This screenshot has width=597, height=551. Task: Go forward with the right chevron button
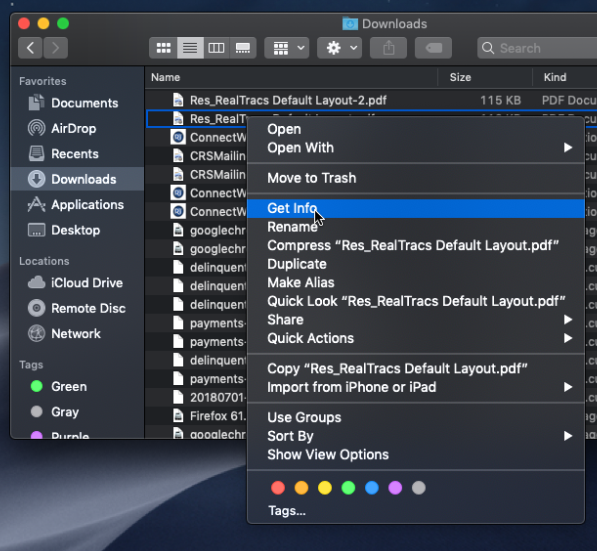click(x=56, y=48)
